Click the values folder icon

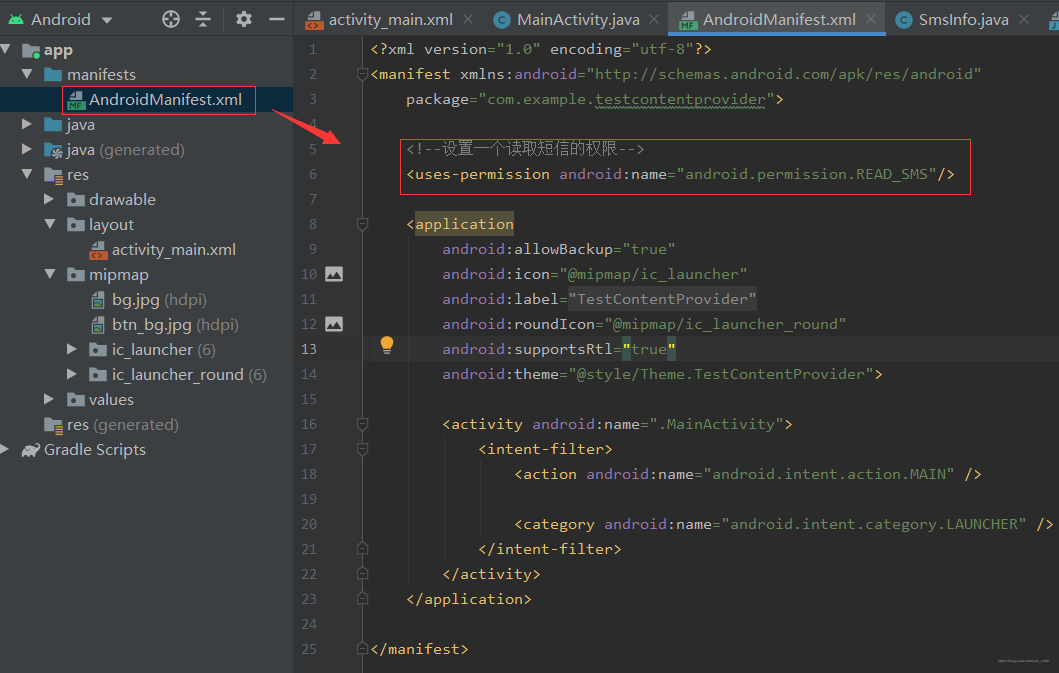pos(76,399)
